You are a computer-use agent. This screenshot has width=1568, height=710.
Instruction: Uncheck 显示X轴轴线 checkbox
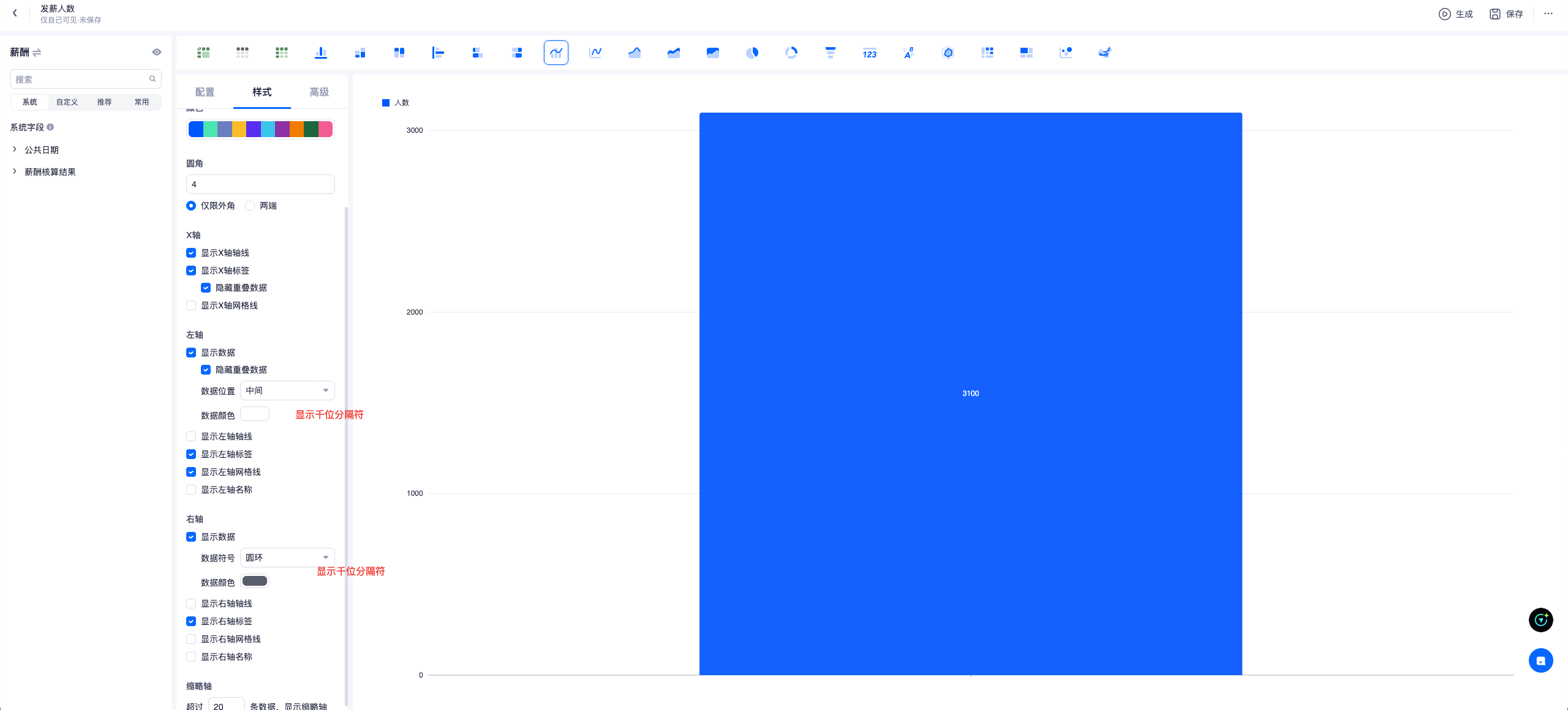(x=191, y=253)
